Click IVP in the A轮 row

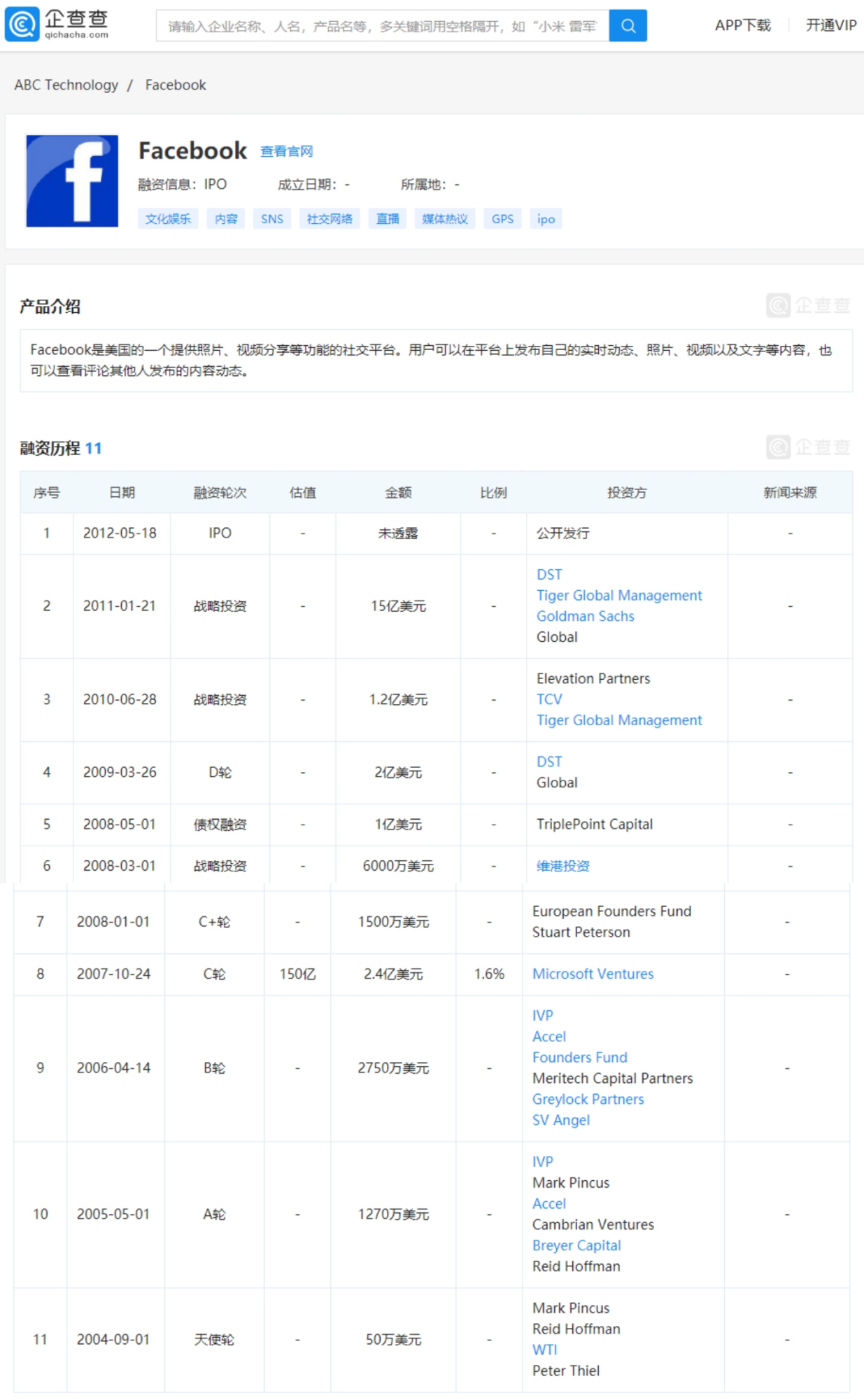[543, 1162]
